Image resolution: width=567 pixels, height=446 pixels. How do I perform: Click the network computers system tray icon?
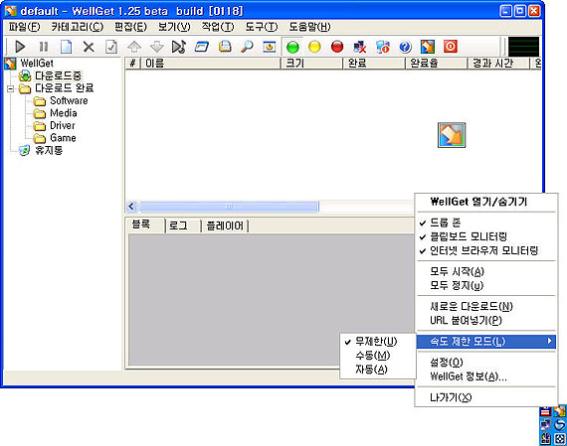coord(546,424)
